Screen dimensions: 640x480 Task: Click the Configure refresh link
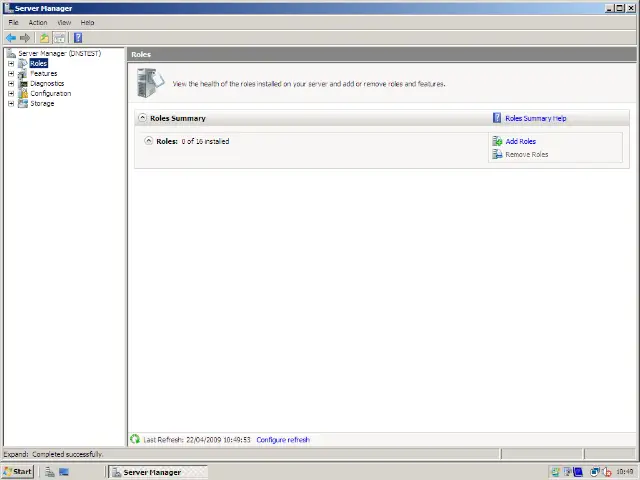[x=283, y=440]
